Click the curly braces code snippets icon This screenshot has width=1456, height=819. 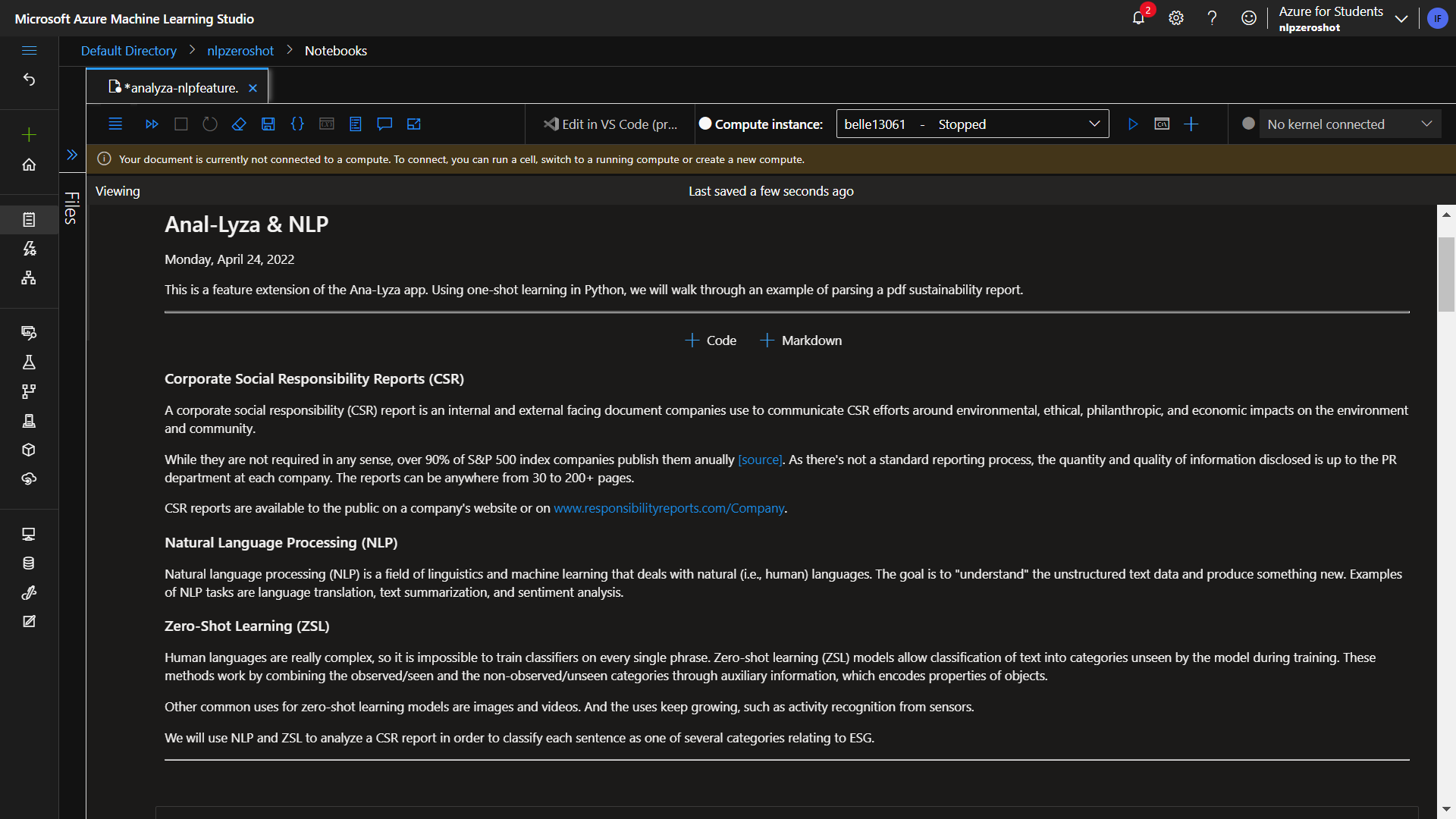297,124
